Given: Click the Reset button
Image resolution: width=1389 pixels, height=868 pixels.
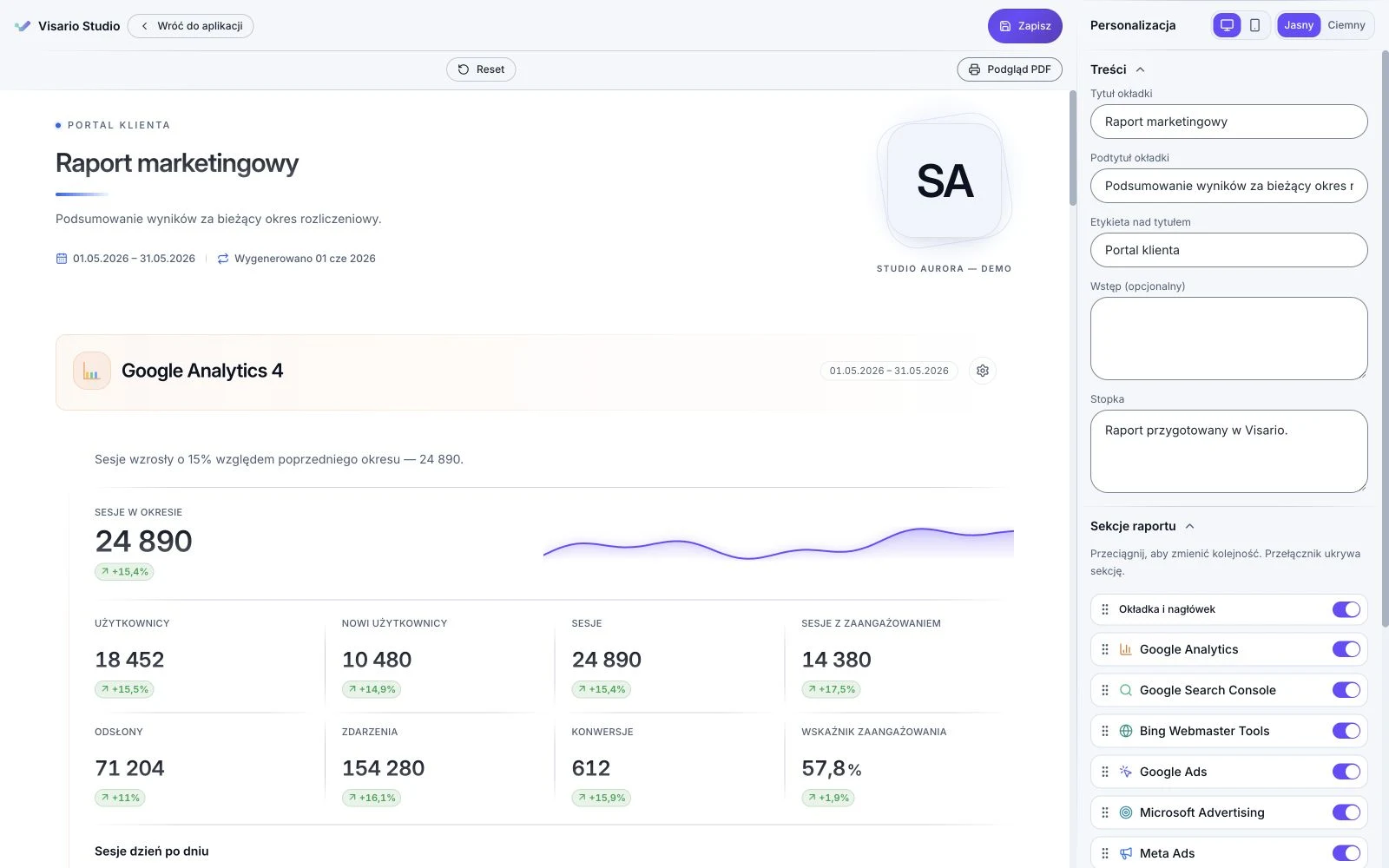Looking at the screenshot, I should point(481,69).
